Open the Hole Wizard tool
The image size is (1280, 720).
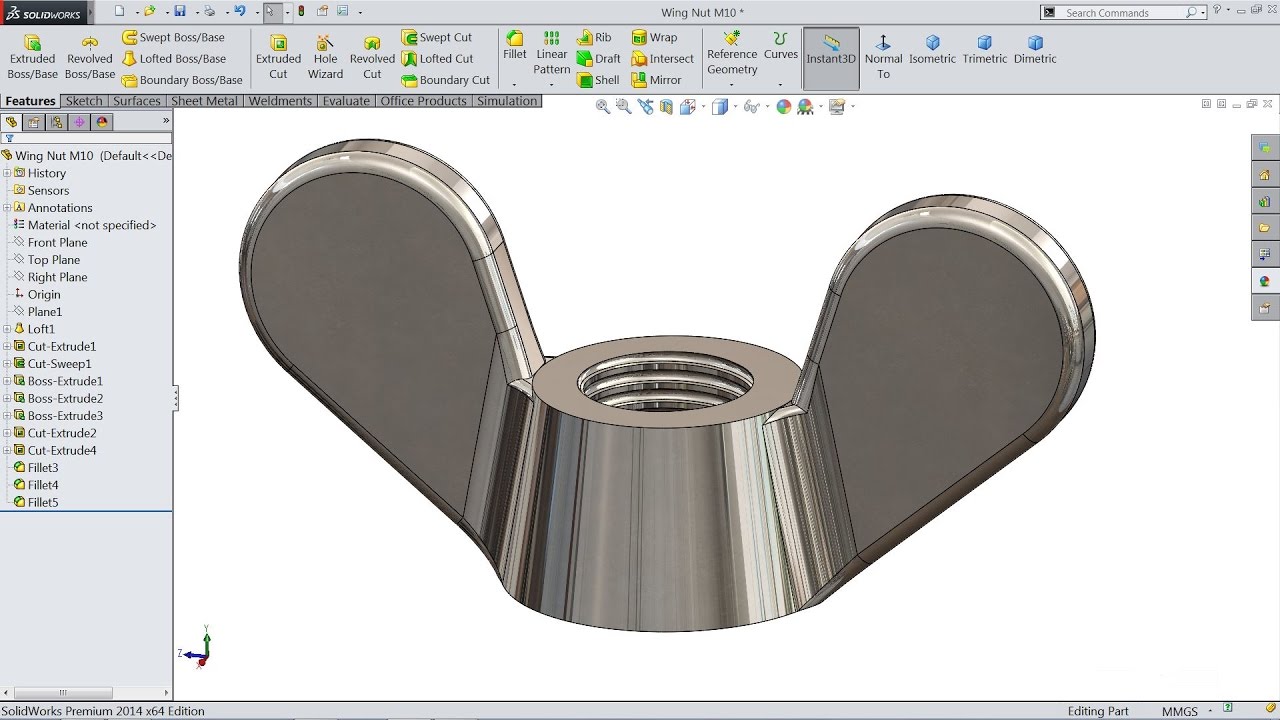[325, 52]
